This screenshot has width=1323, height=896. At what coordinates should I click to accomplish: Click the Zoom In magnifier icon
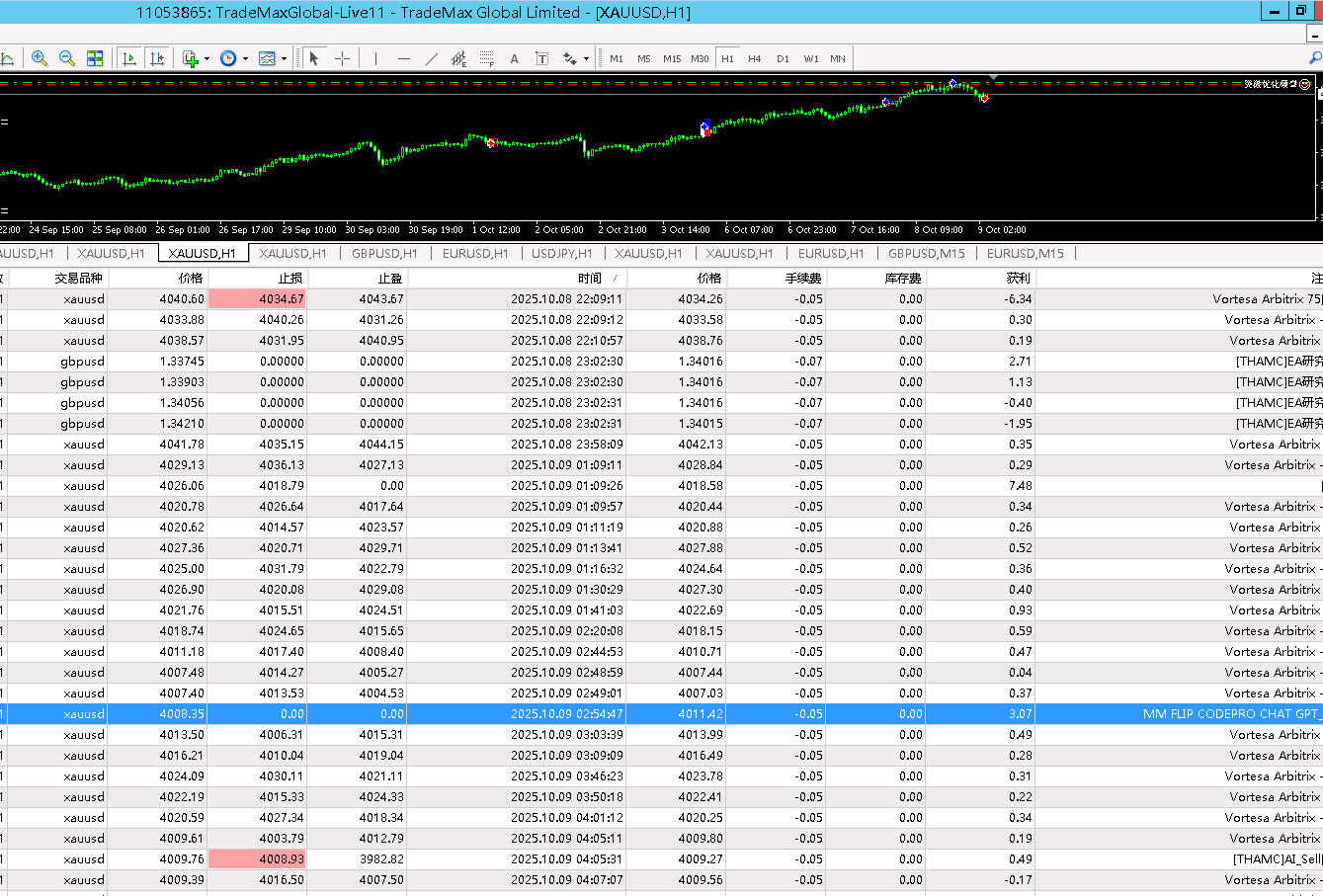pyautogui.click(x=40, y=58)
